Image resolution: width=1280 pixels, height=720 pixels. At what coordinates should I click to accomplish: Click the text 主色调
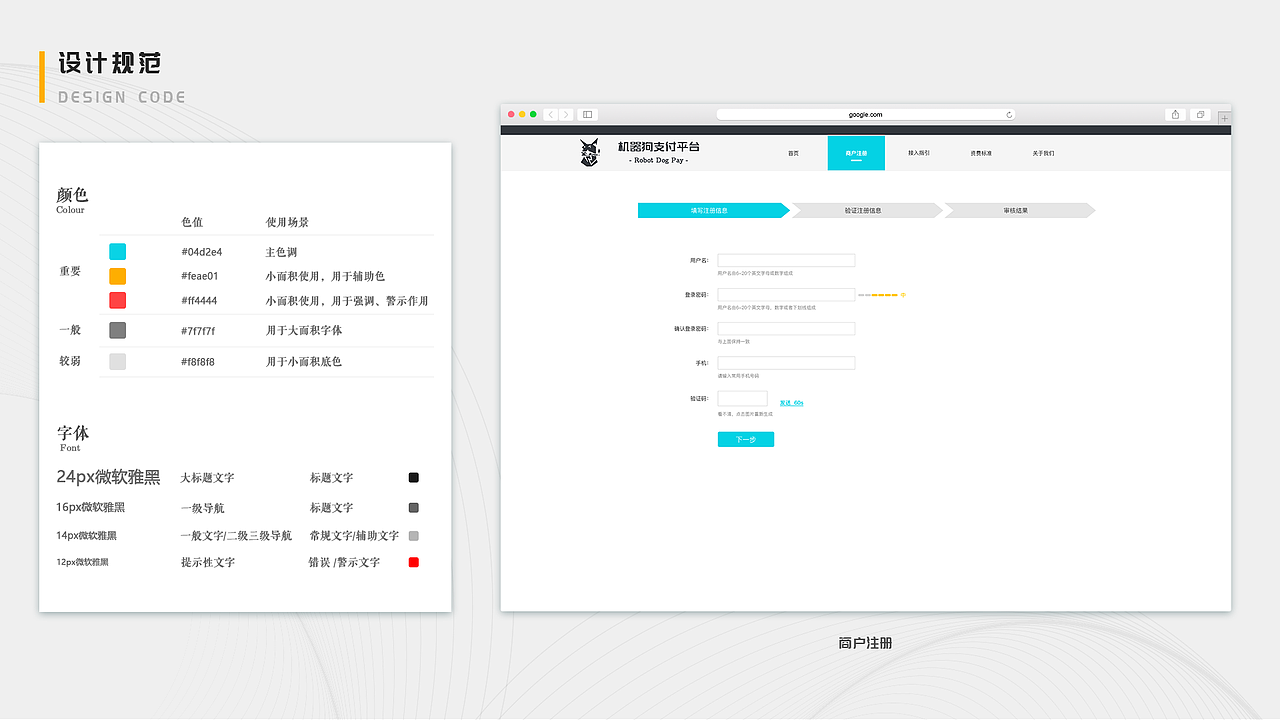click(281, 252)
